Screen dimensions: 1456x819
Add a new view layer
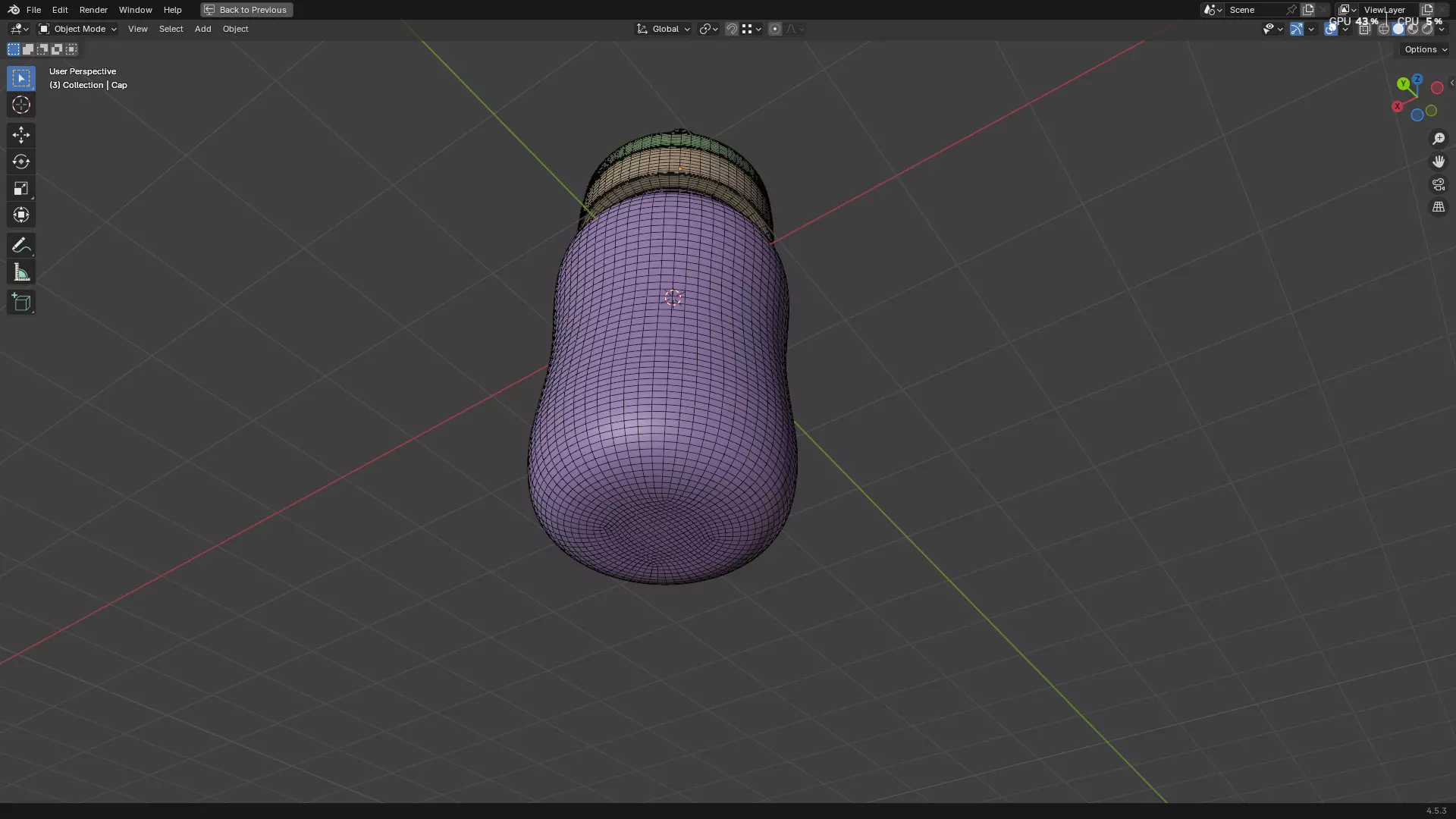tap(1427, 10)
